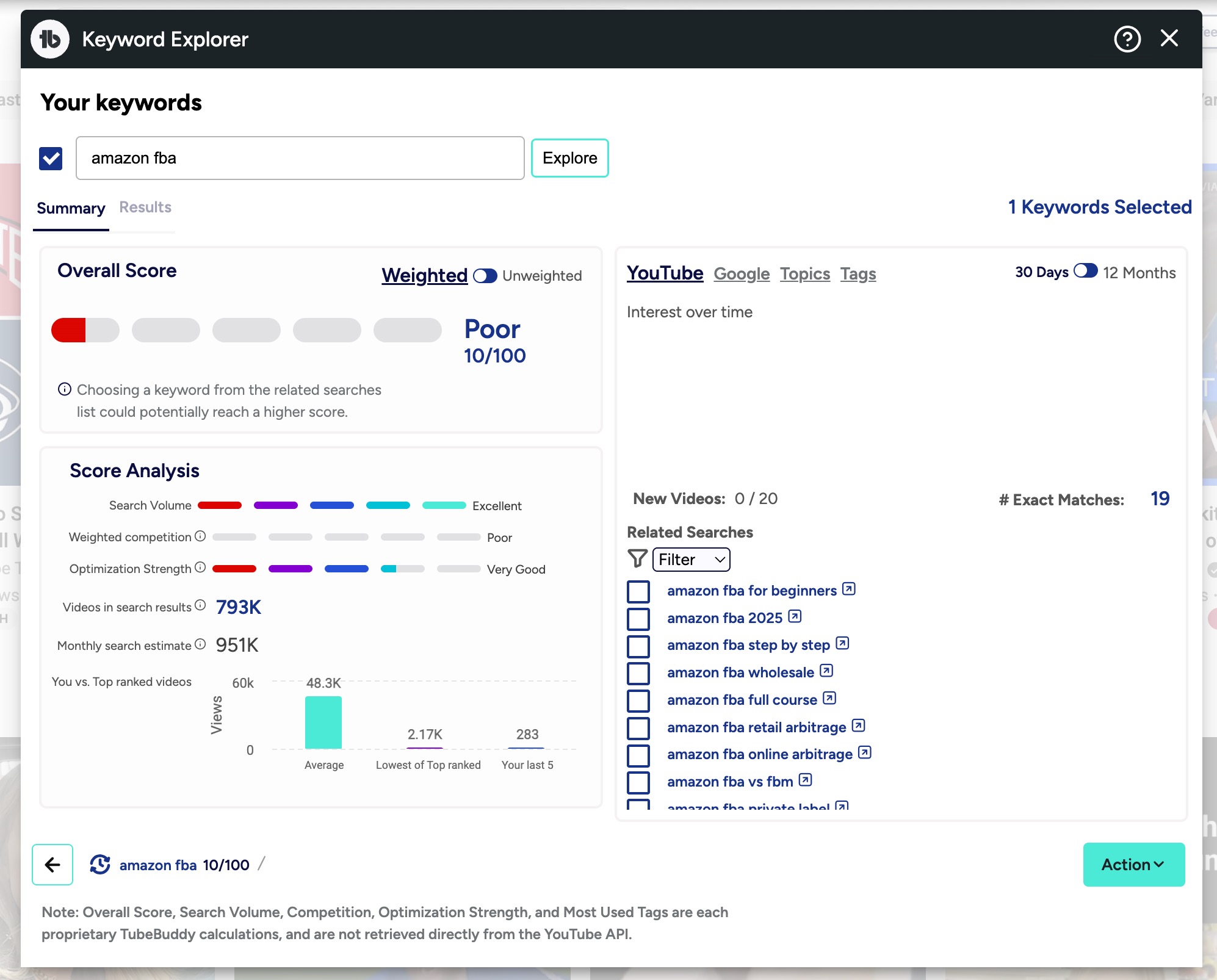1217x980 pixels.
Task: Open the Action dropdown menu
Action: pos(1133,864)
